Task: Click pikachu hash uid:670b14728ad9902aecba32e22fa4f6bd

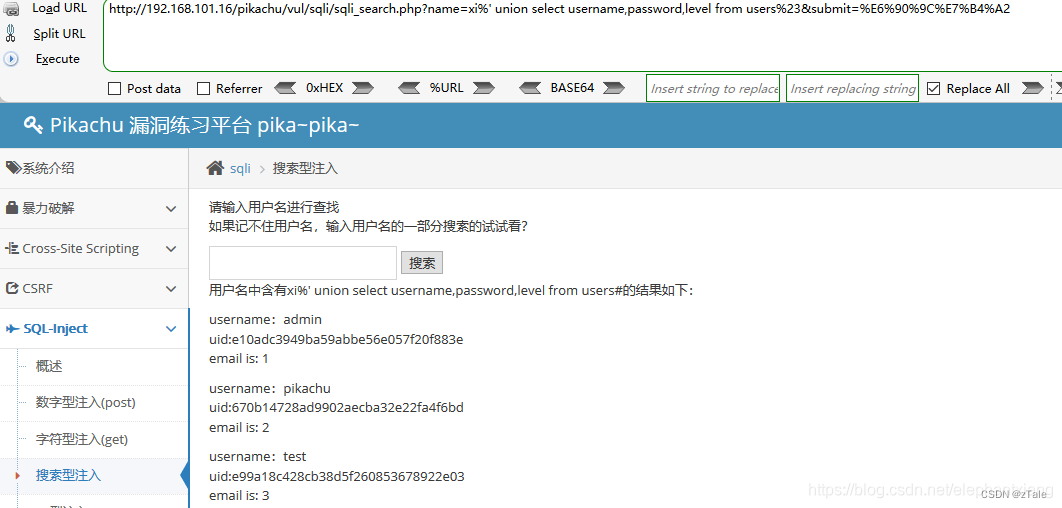Action: pos(336,408)
